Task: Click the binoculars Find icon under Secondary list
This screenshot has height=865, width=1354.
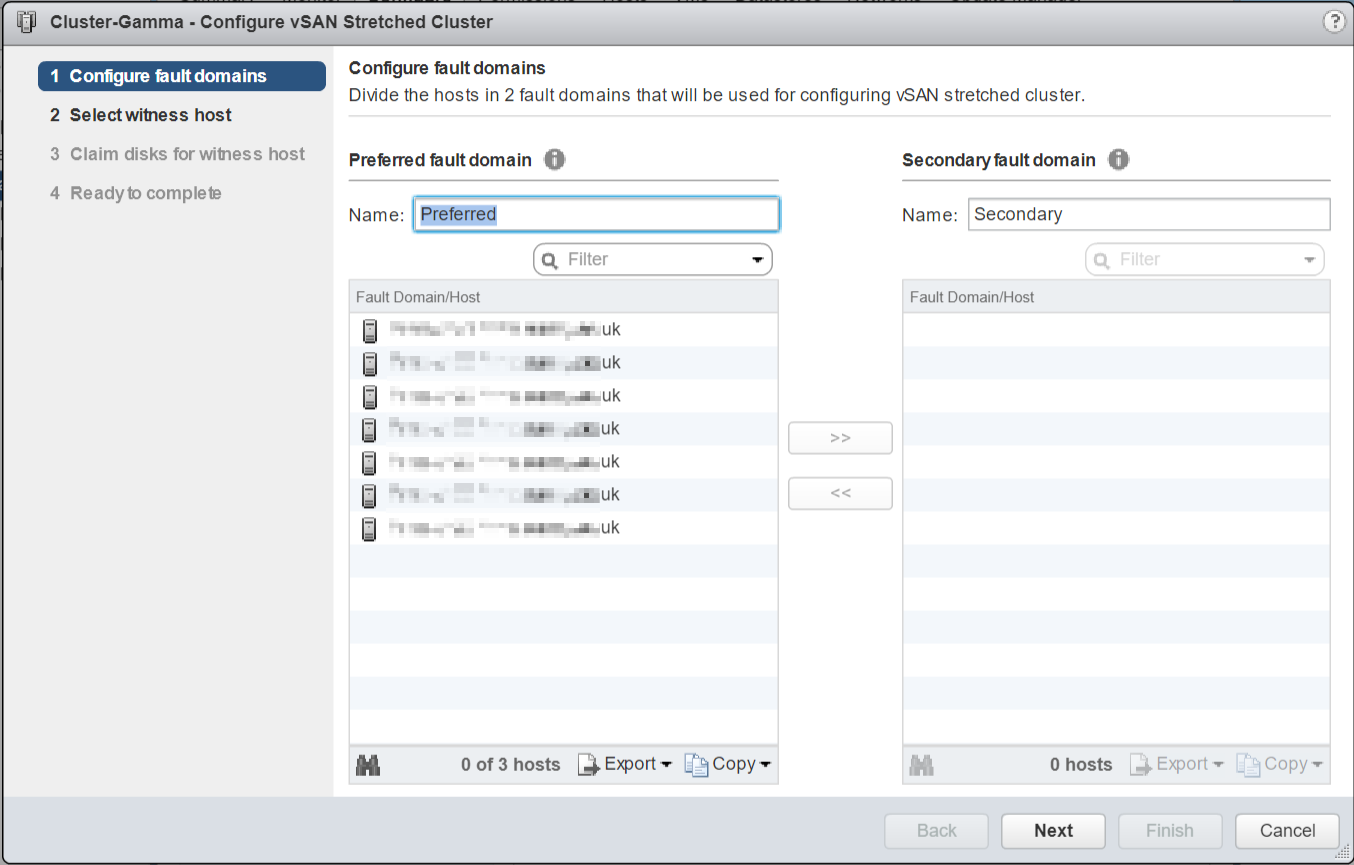Action: pyautogui.click(x=922, y=765)
